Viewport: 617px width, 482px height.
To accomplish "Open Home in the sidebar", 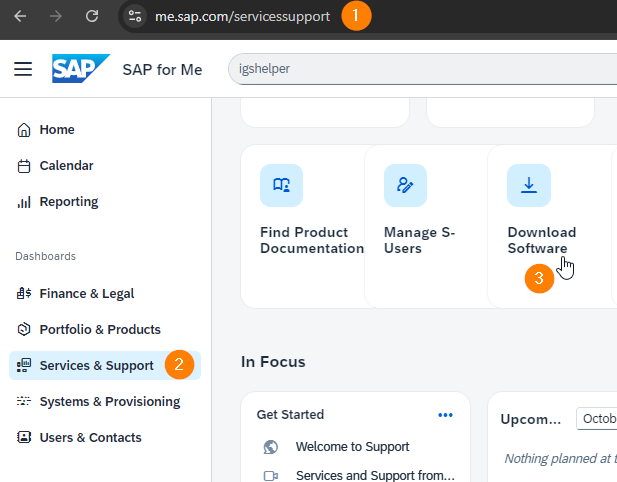I will pos(57,129).
